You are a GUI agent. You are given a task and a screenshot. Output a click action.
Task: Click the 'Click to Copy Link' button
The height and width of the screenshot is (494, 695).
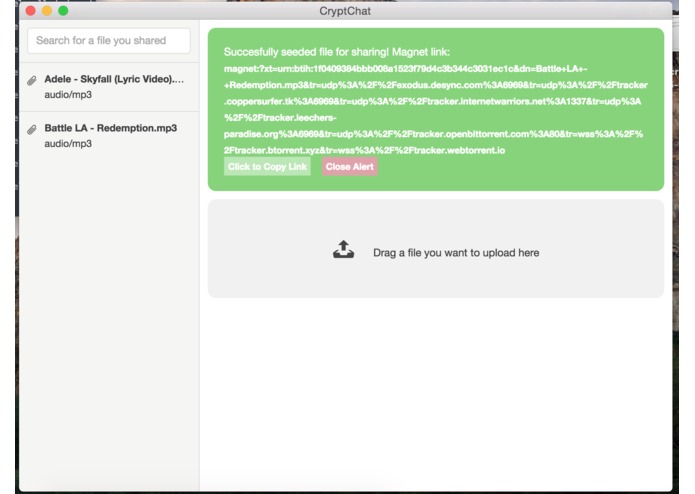click(x=267, y=167)
